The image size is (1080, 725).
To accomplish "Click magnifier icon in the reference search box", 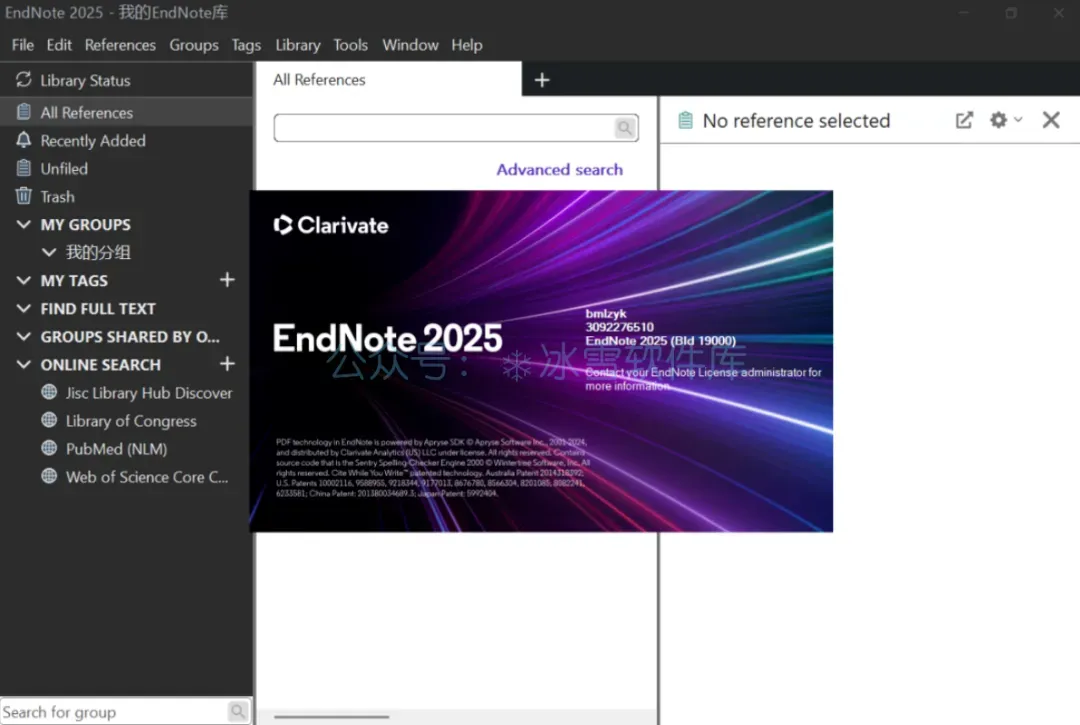I will point(625,128).
